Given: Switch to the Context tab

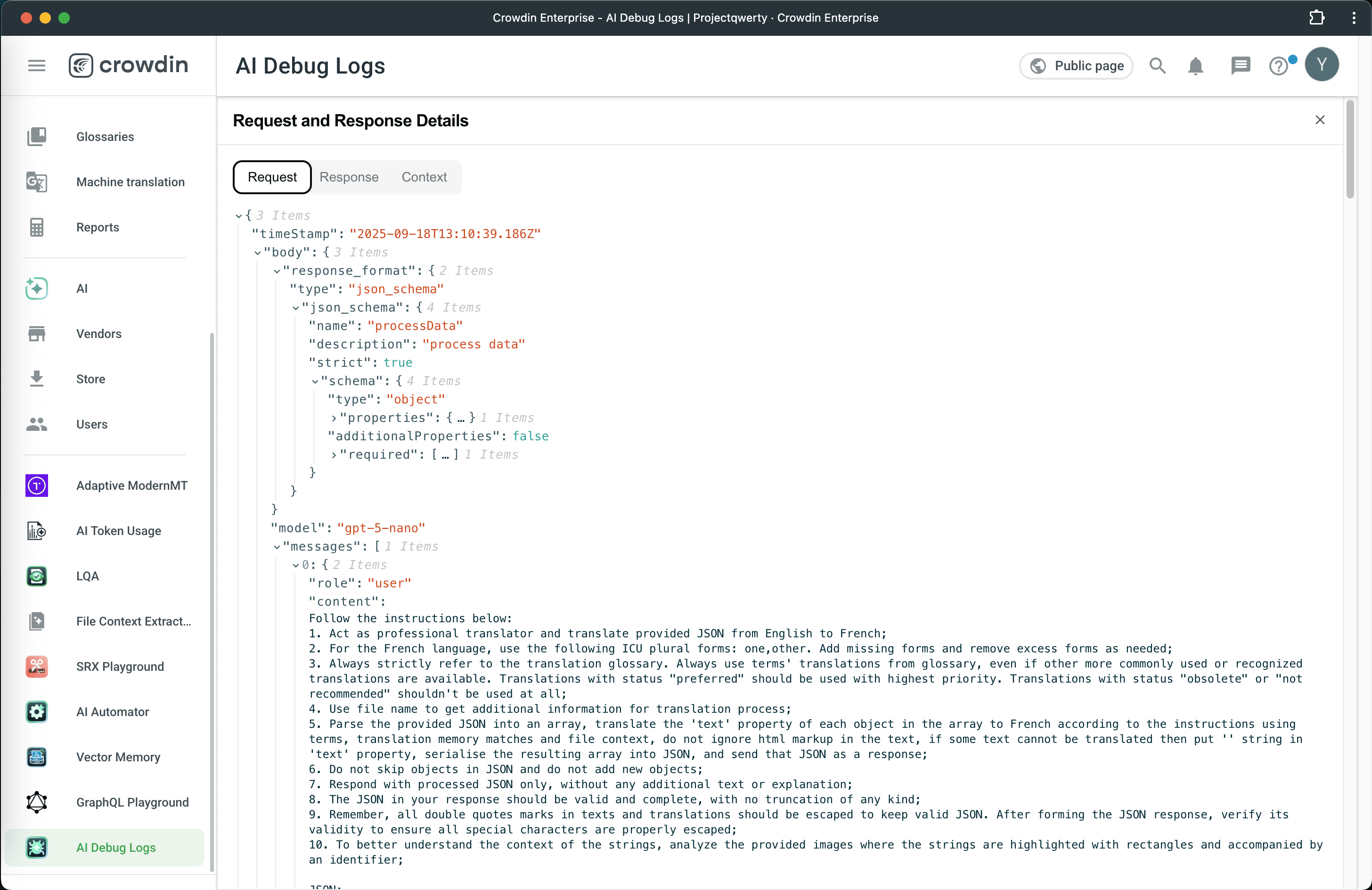Looking at the screenshot, I should [x=425, y=177].
